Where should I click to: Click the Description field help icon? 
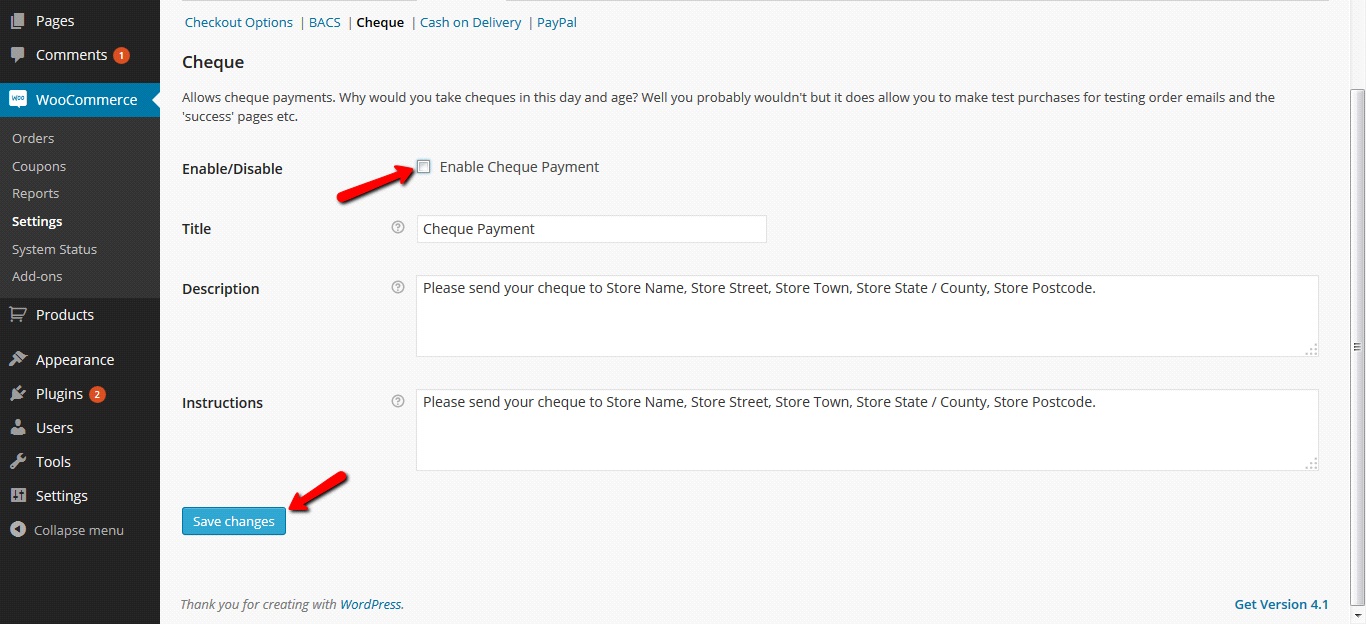pyautogui.click(x=398, y=287)
